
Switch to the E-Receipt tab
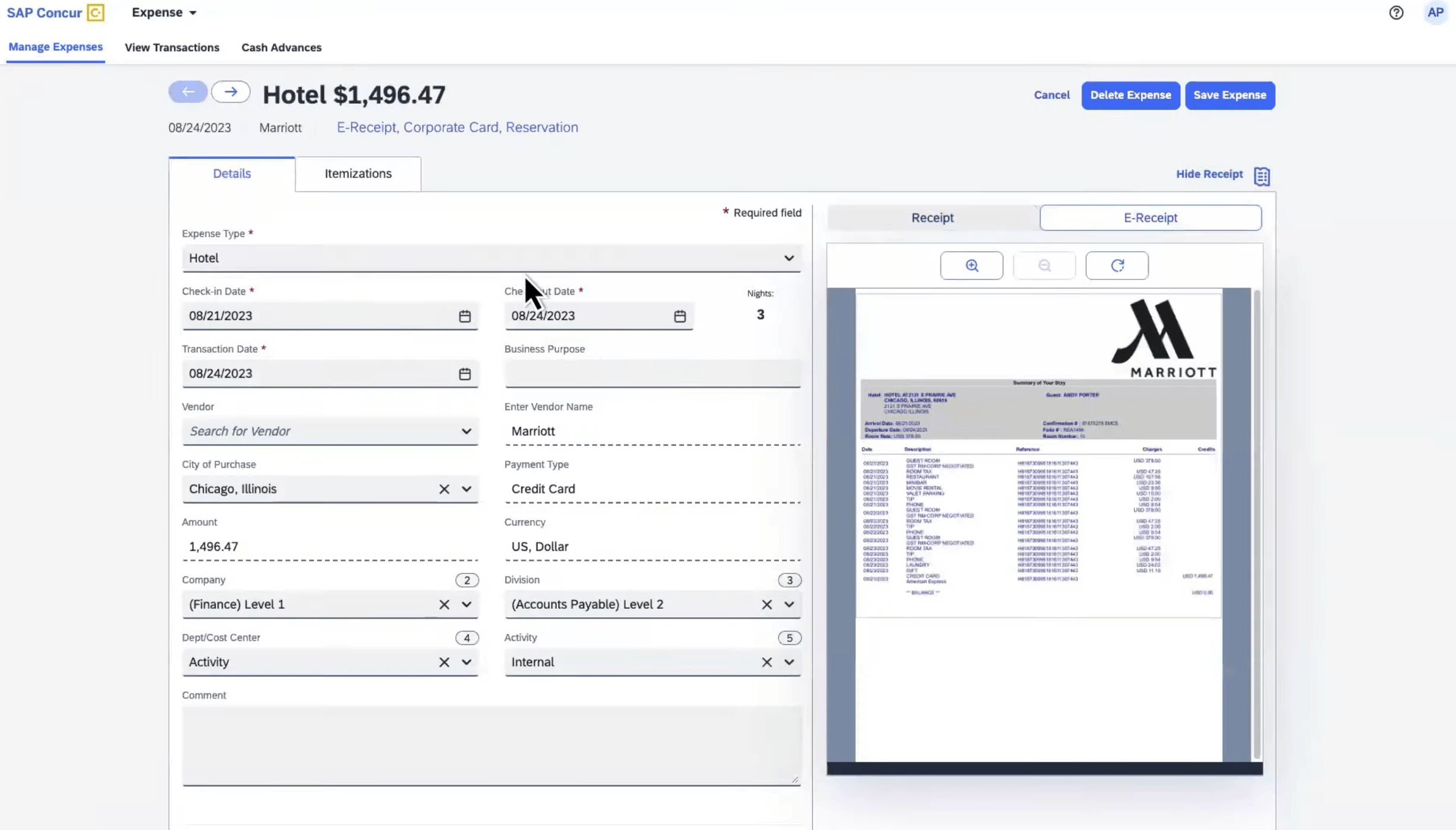pyautogui.click(x=1150, y=217)
